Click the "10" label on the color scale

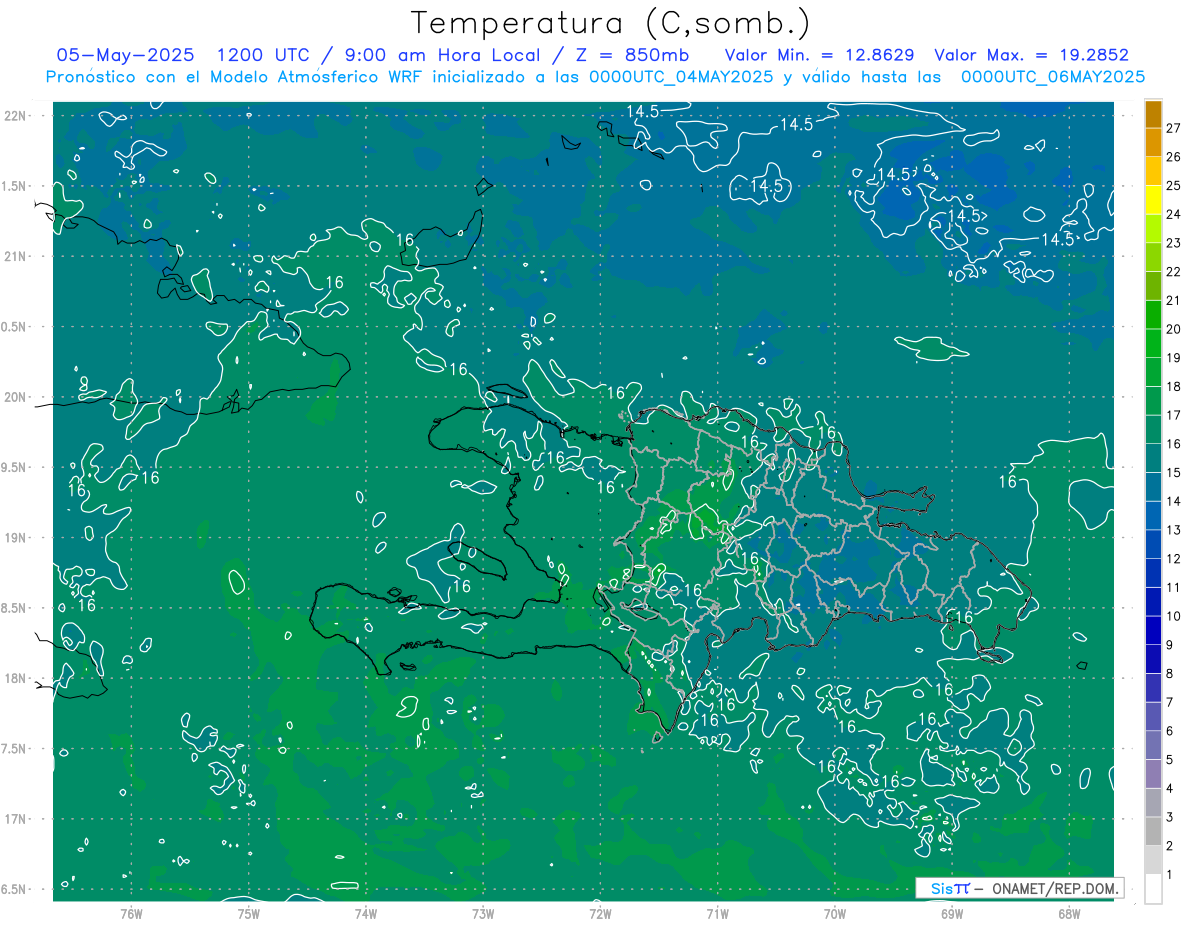[x=1173, y=616]
